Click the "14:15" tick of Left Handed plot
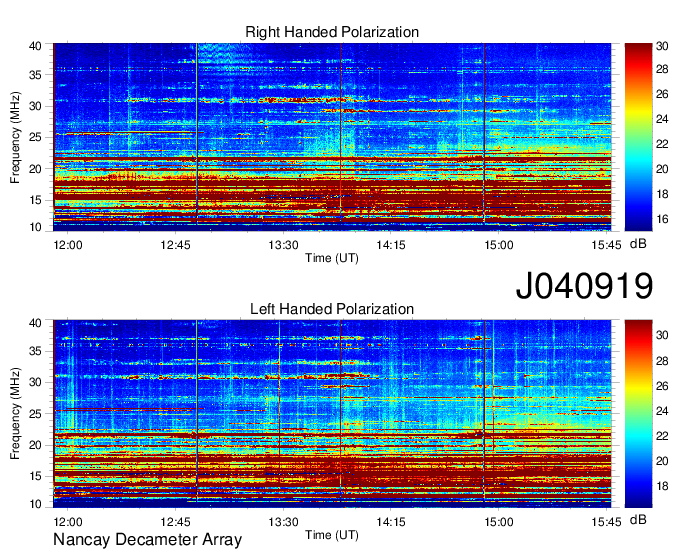 tap(391, 521)
